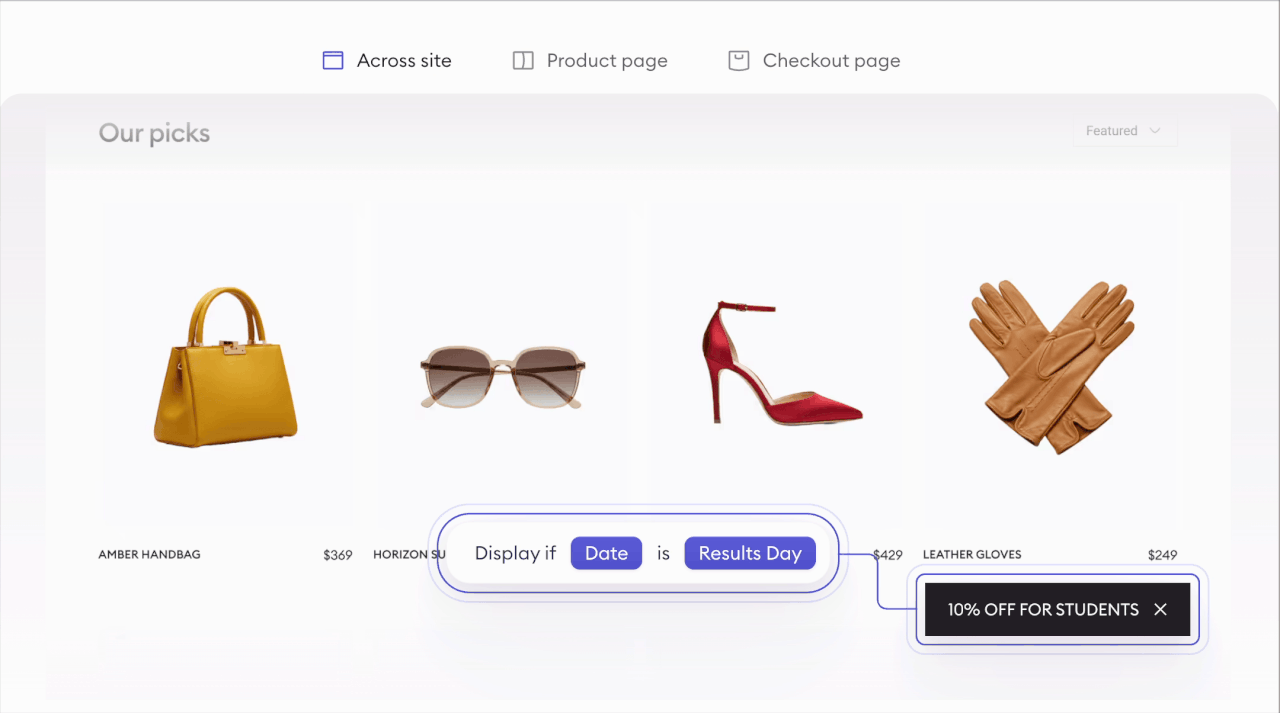Select the Results Day value pill
The image size is (1280, 713).
750,553
